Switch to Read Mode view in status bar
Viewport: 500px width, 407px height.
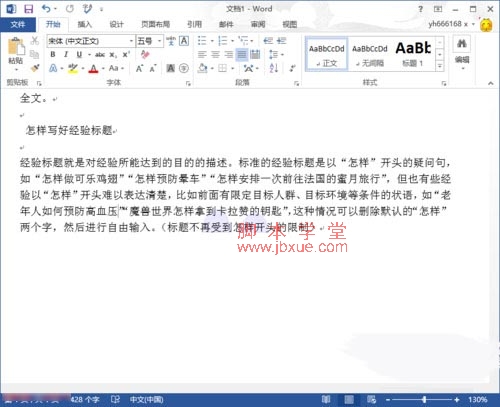326,399
